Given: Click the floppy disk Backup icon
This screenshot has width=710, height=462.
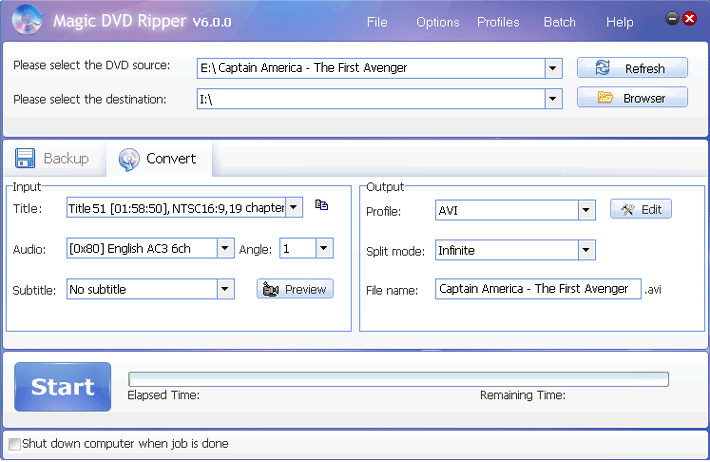Looking at the screenshot, I should 25,158.
